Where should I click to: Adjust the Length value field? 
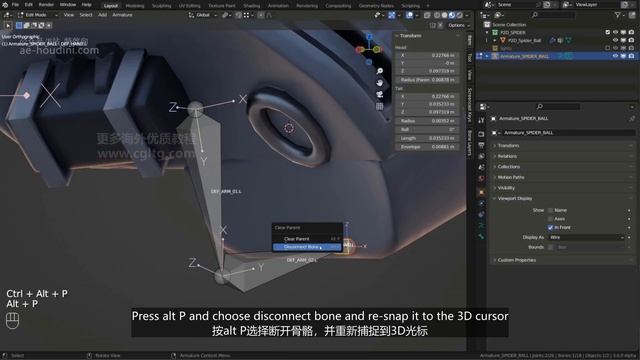click(x=426, y=138)
